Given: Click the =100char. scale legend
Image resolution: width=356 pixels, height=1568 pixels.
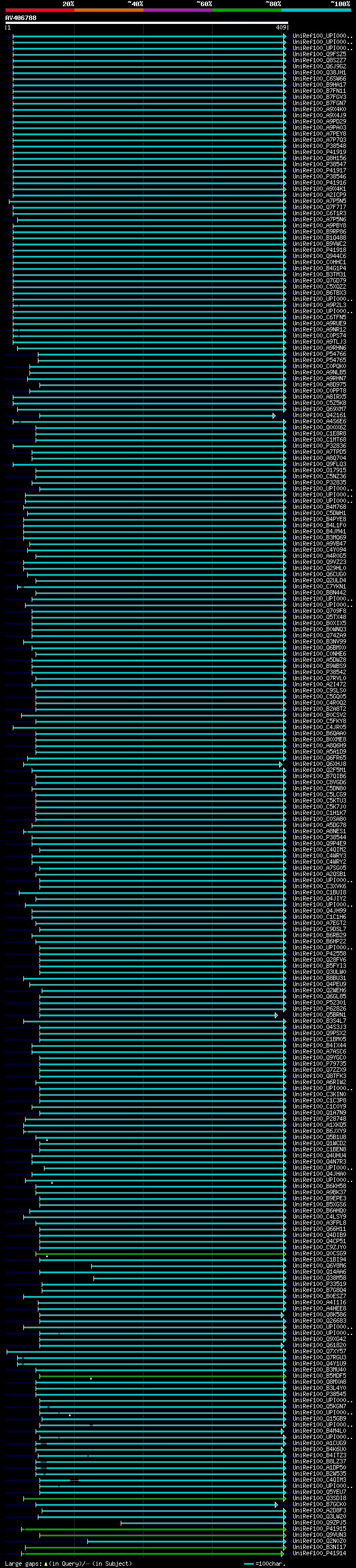Looking at the screenshot, I should click(264, 1563).
